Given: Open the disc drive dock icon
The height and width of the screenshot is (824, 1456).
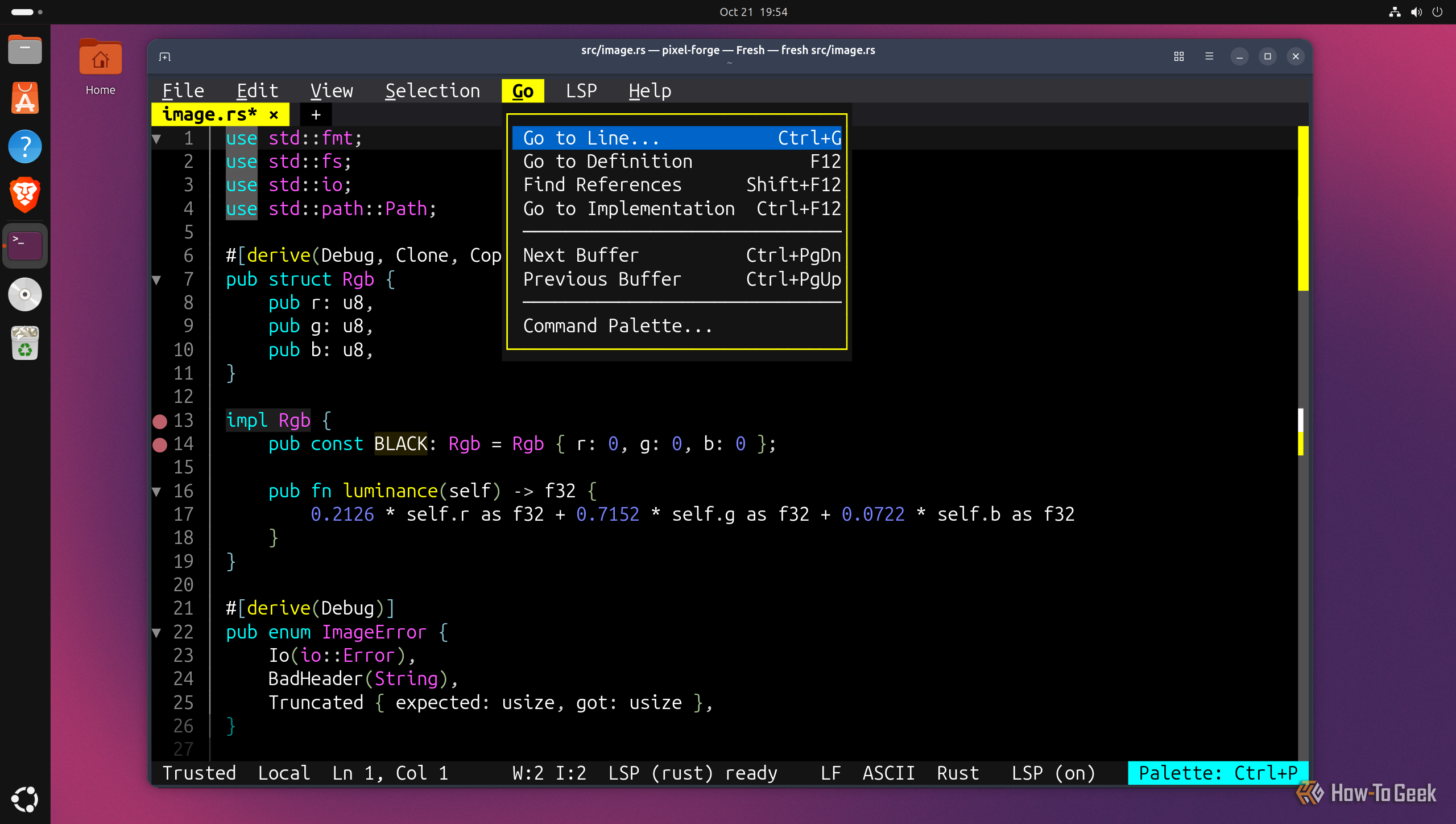Looking at the screenshot, I should (25, 294).
